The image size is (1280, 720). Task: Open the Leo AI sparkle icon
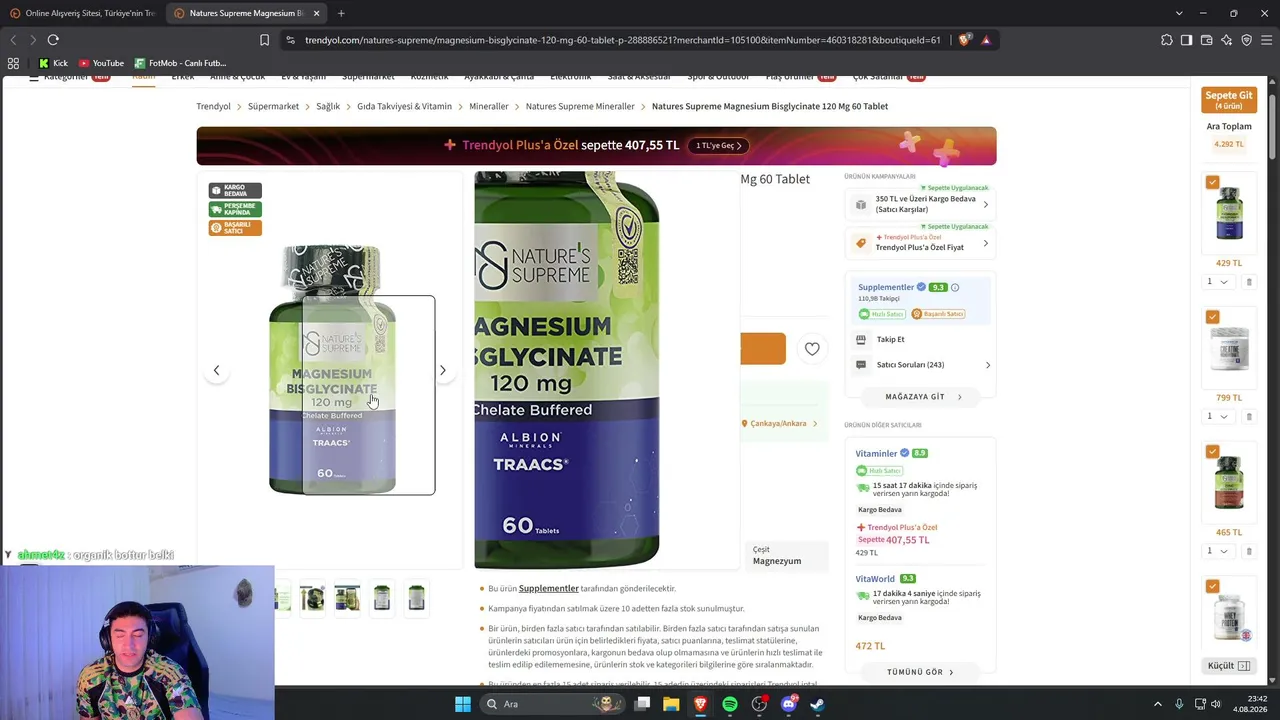point(1227,40)
